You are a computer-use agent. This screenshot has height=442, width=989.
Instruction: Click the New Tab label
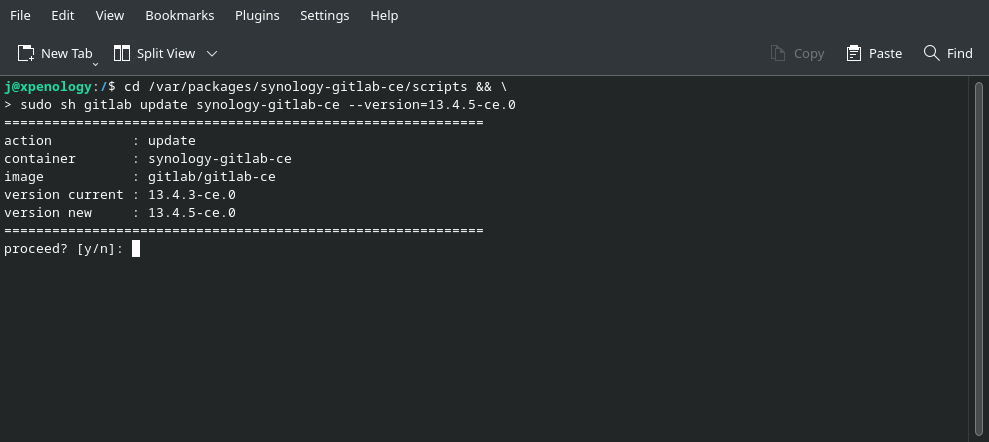point(67,54)
